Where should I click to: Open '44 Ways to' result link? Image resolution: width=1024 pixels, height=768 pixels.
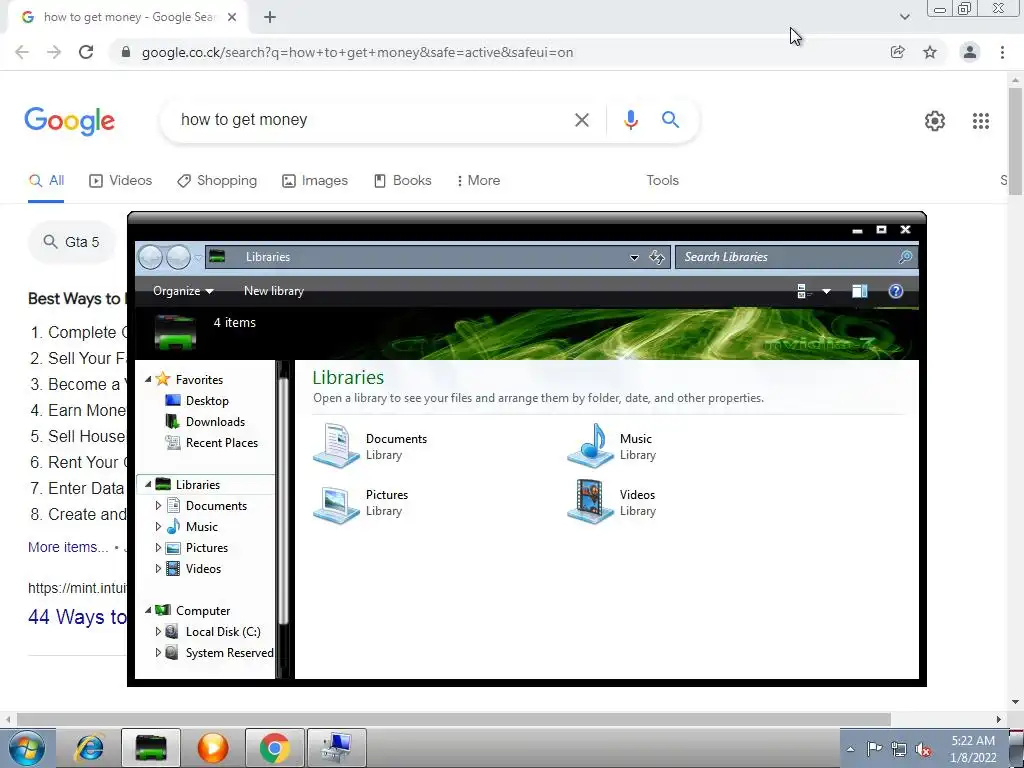point(77,617)
